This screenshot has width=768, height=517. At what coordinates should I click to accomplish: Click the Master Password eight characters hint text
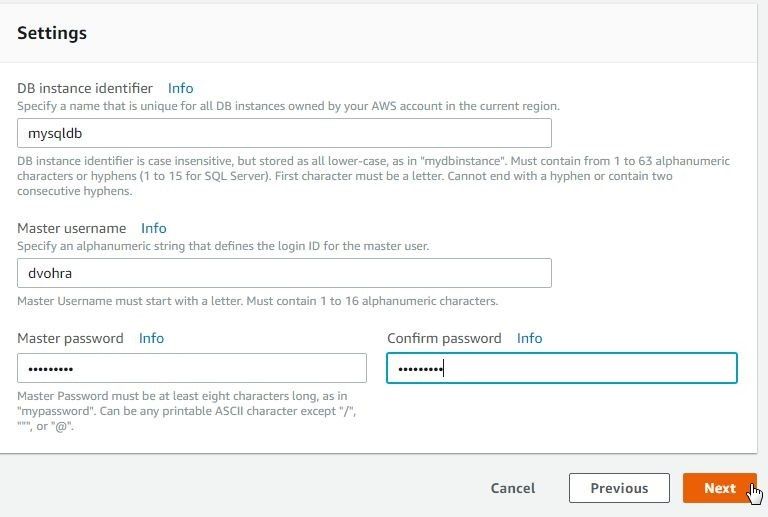[x=187, y=411]
